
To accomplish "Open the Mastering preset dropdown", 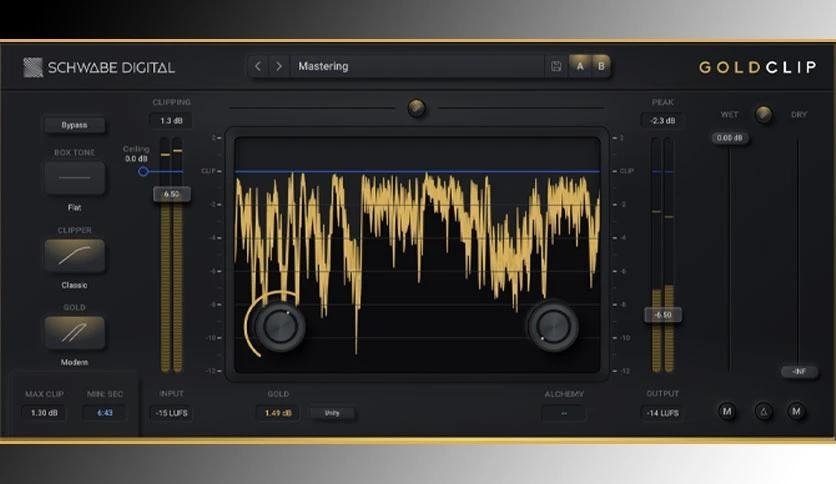I will coord(410,67).
